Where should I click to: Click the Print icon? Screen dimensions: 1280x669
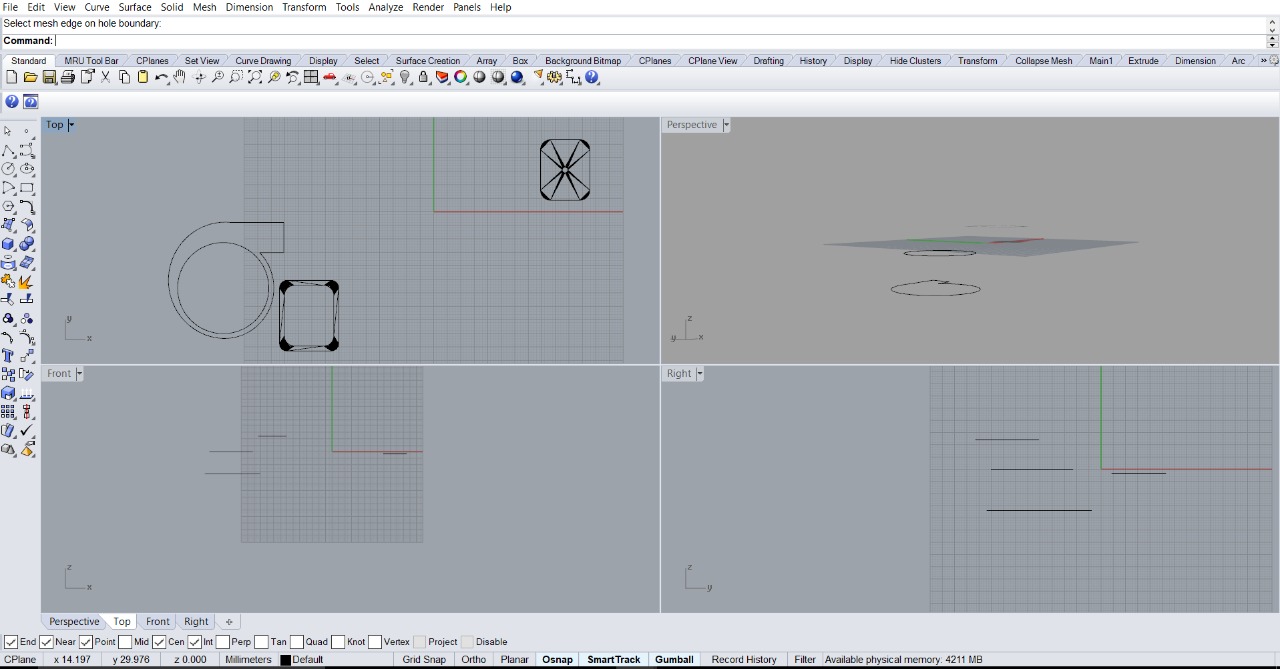[x=67, y=77]
